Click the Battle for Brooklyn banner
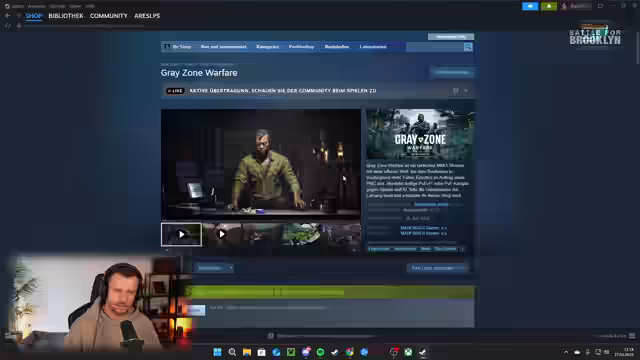The image size is (640, 360). click(x=595, y=35)
